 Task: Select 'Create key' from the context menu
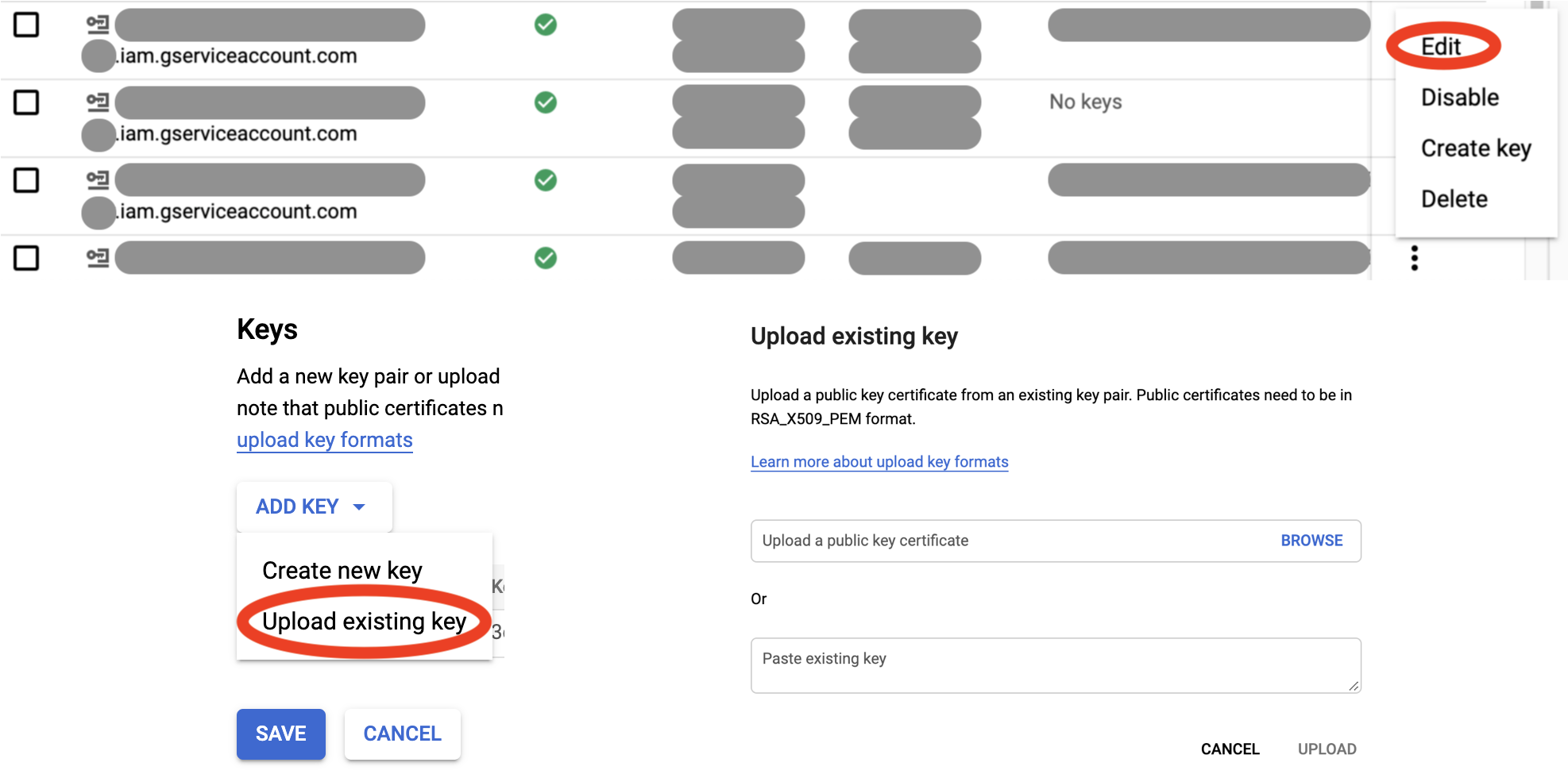point(1476,148)
